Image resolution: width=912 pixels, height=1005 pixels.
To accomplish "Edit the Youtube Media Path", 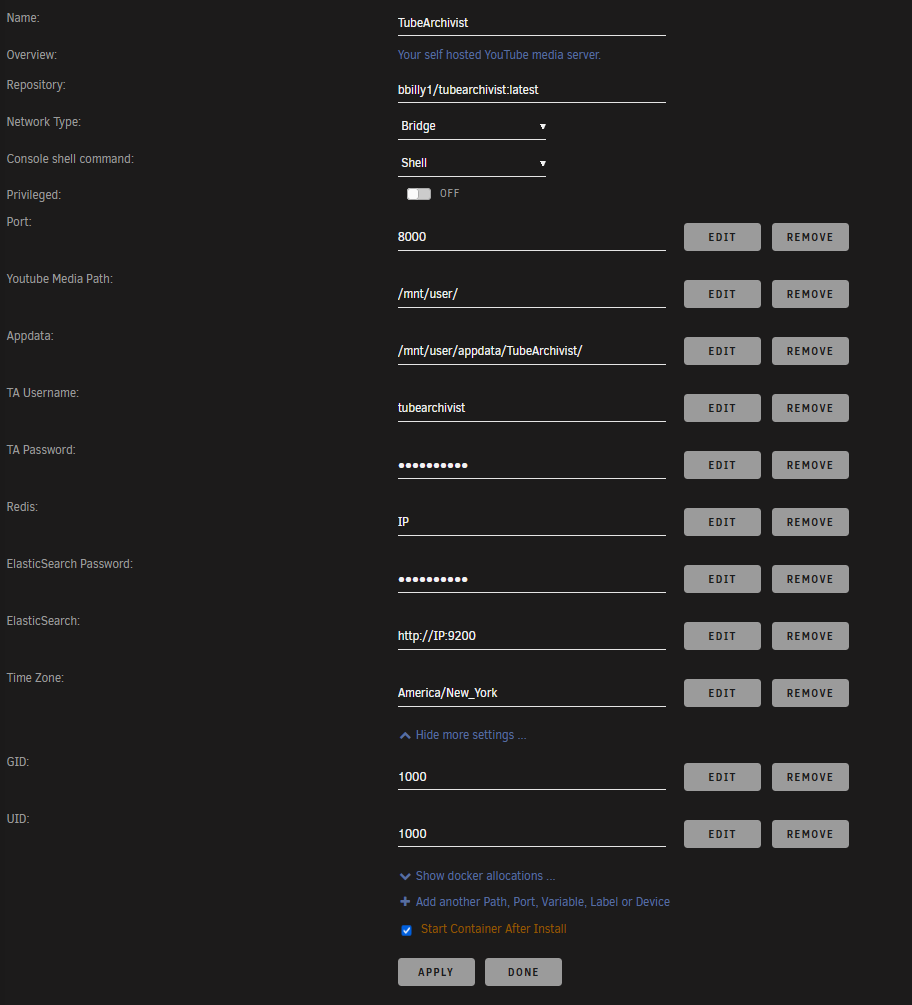I will [x=722, y=294].
